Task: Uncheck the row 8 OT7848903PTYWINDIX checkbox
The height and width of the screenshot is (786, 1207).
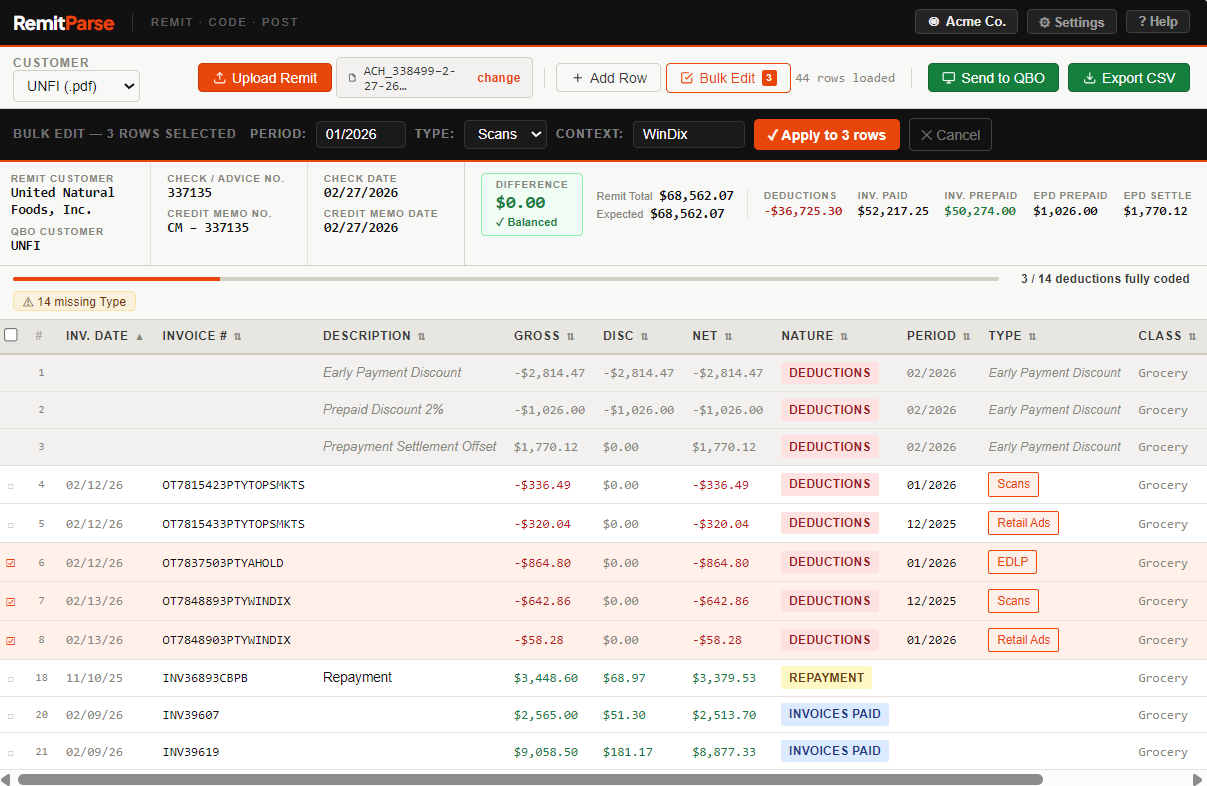Action: pos(11,641)
